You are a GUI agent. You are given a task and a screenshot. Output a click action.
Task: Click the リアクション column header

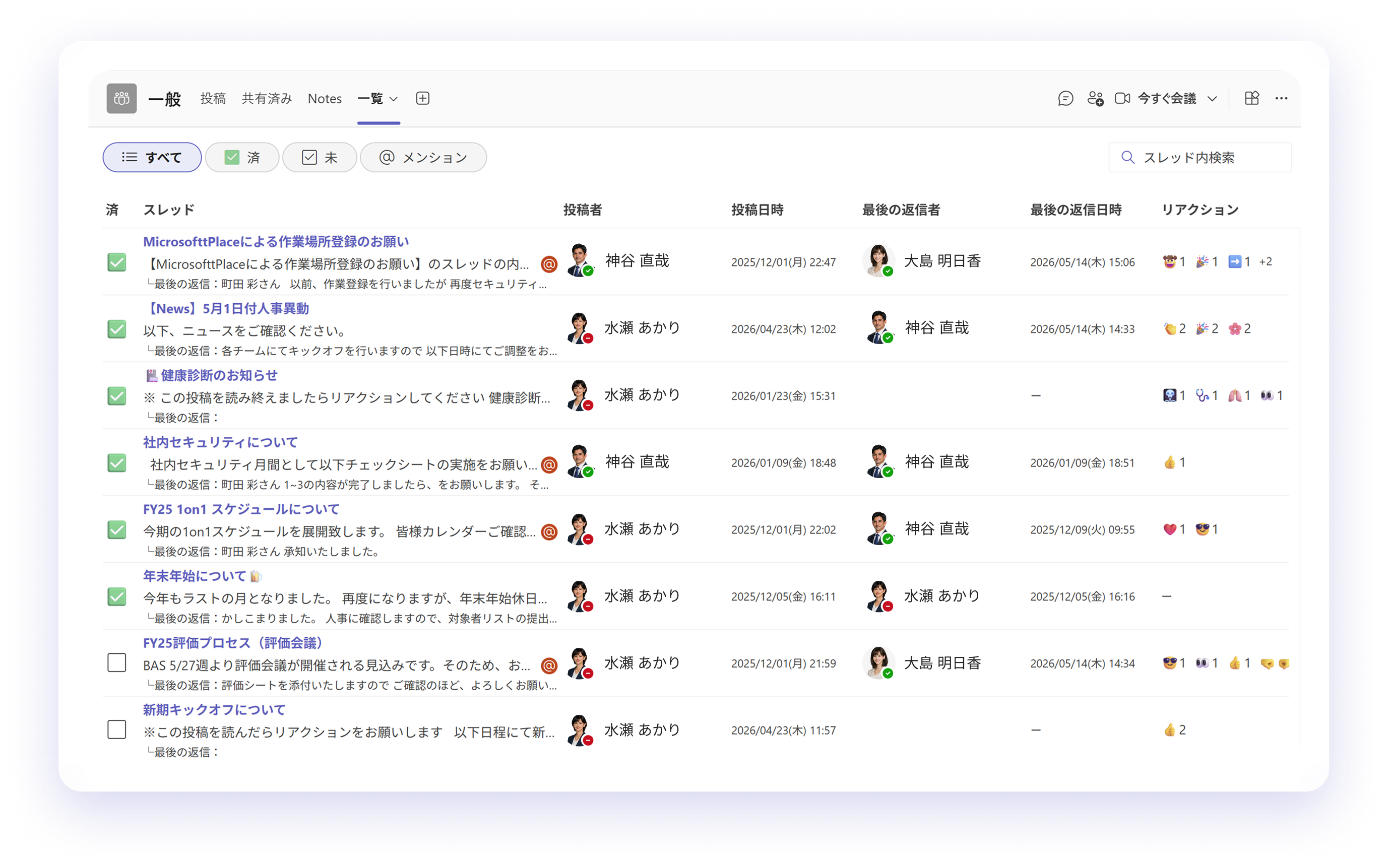(x=1200, y=210)
